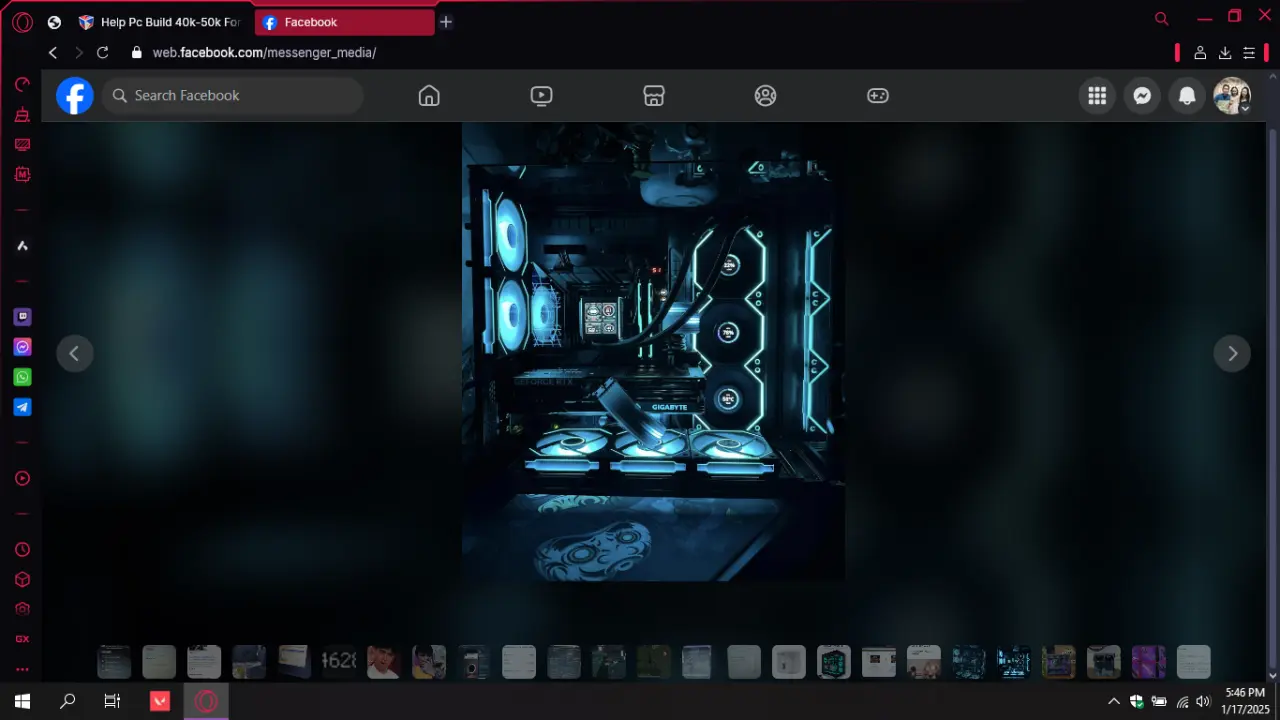Click Opera GX icon in taskbar
The image size is (1280, 720).
[206, 701]
